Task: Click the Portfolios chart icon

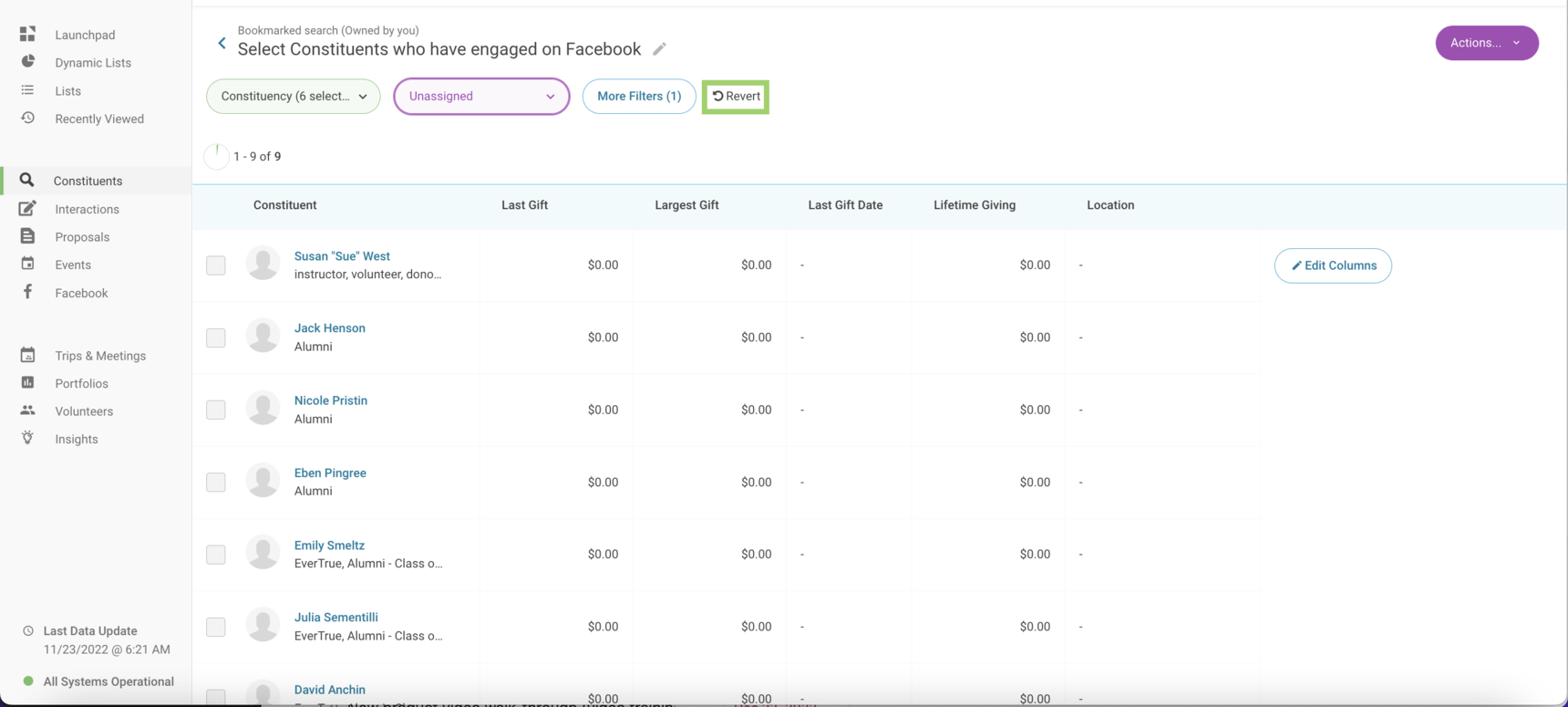Action: (27, 383)
